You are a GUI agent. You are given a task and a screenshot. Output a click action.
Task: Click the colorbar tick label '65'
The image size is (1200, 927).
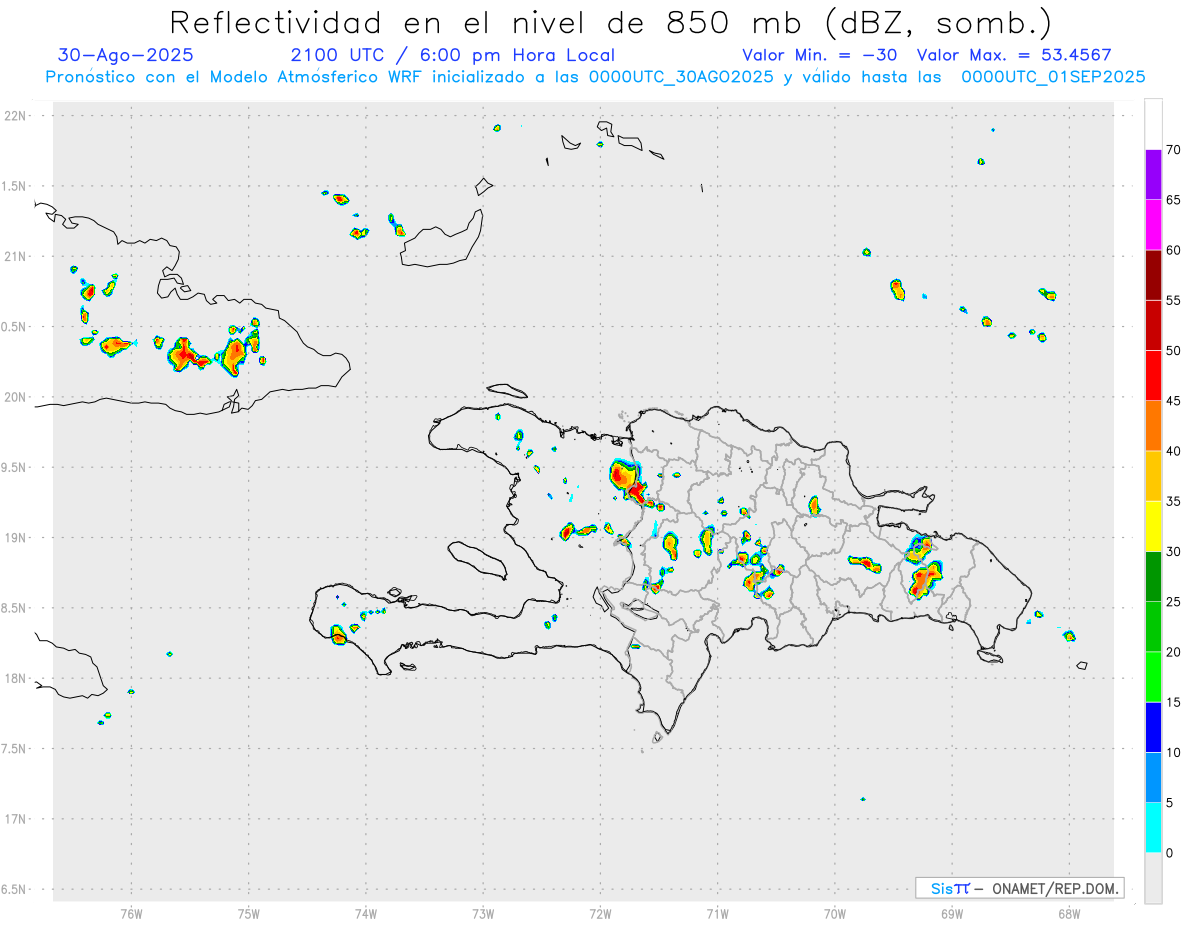[x=1174, y=200]
